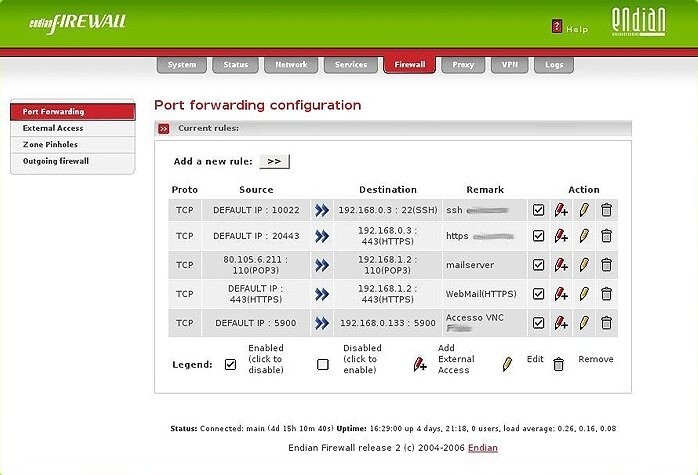Screen dimensions: 698x475
Task: Open the Status tab
Action: pos(235,65)
